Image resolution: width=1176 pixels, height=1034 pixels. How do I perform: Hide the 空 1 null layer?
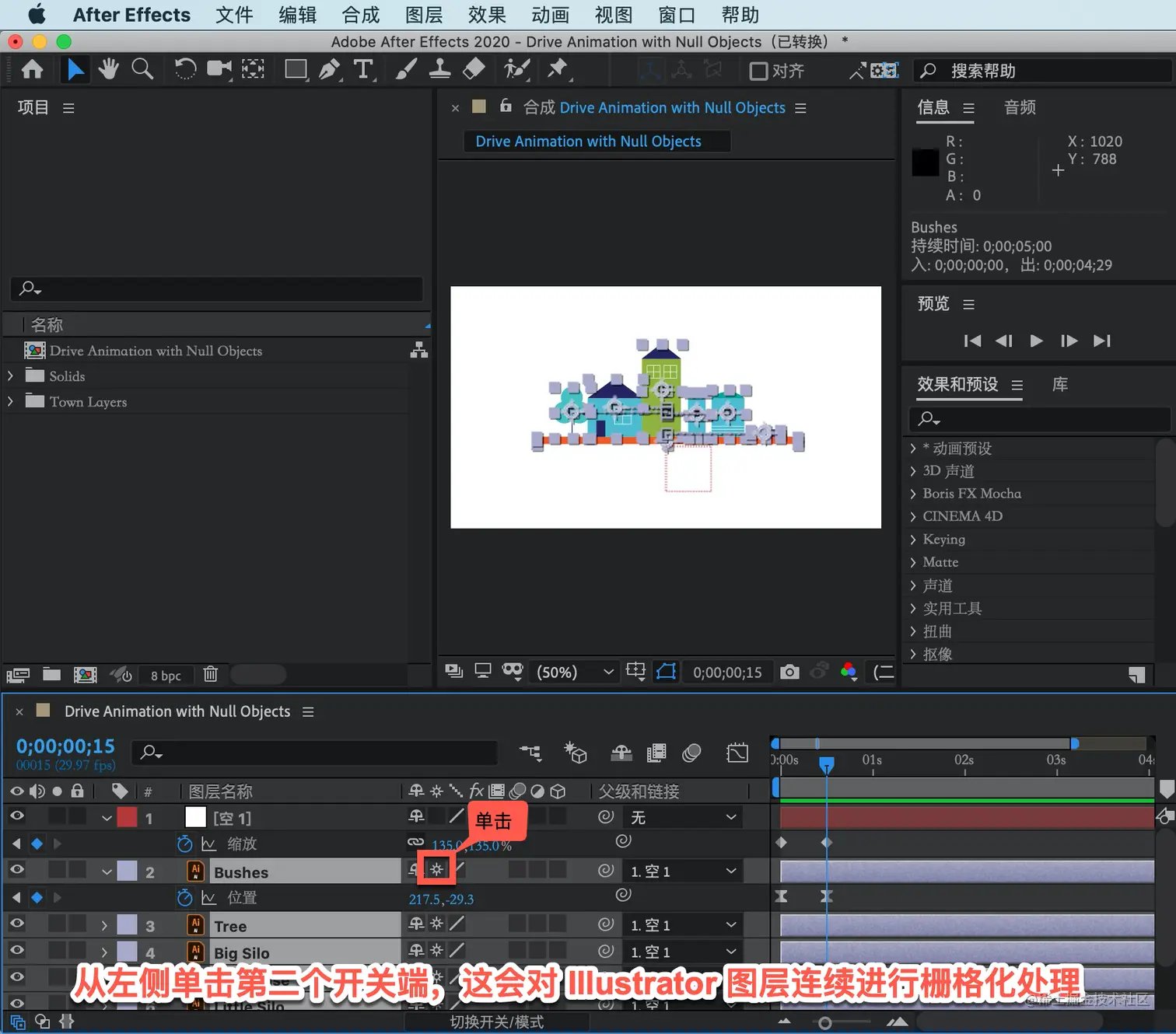16,816
